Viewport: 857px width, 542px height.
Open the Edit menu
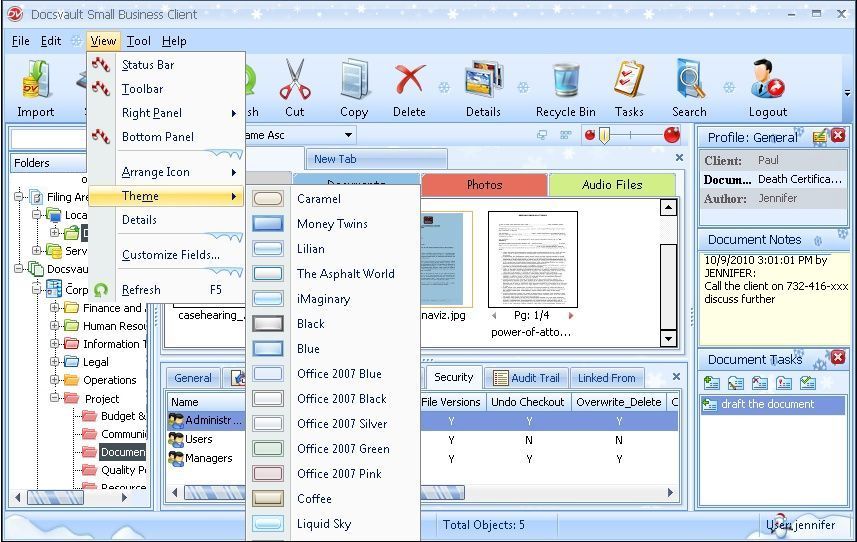tap(51, 41)
